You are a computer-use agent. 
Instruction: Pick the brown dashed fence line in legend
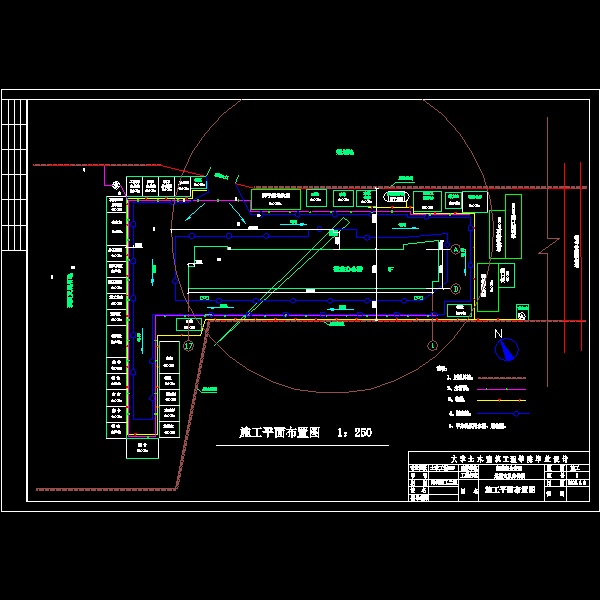click(501, 378)
